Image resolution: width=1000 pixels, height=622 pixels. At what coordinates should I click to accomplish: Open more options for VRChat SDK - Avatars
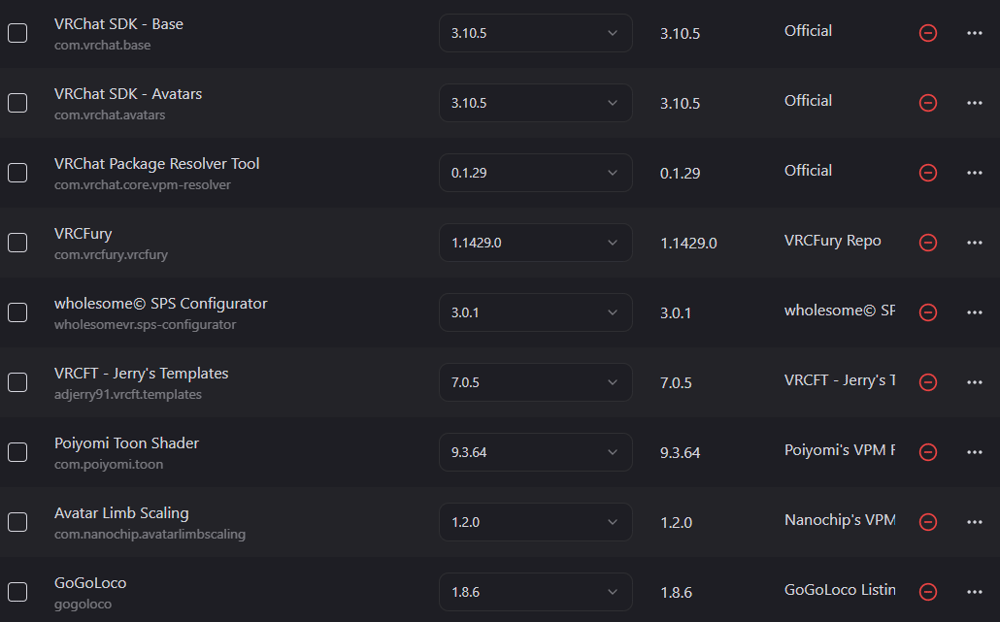(974, 103)
